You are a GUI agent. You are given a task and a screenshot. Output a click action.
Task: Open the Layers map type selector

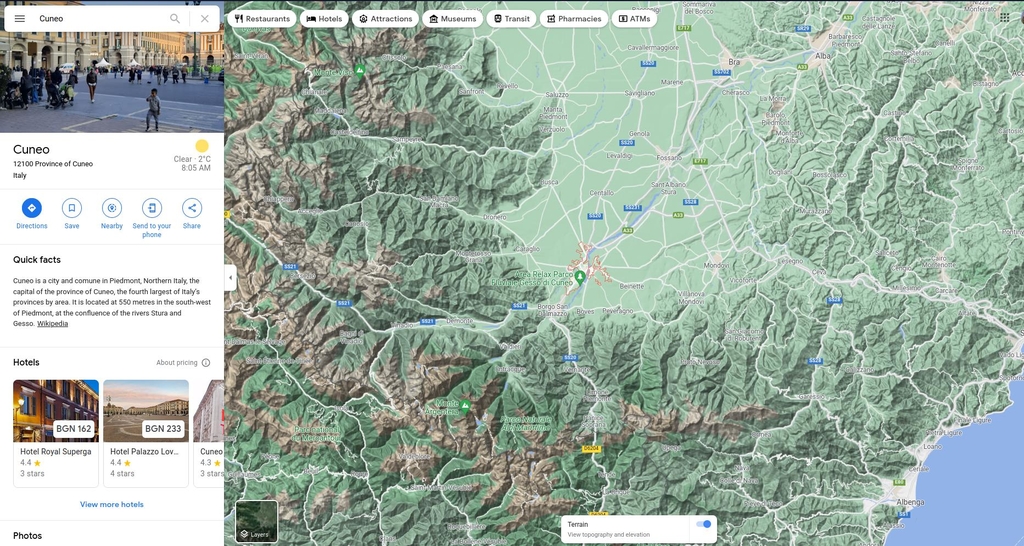[256, 521]
